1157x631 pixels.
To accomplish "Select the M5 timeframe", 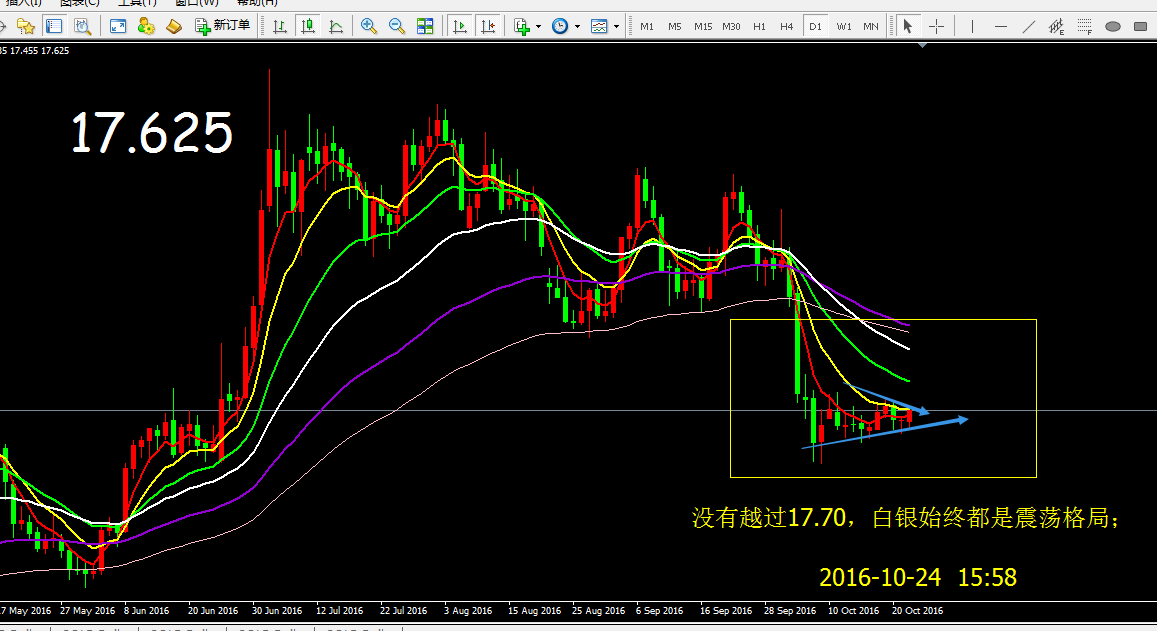I will (x=675, y=27).
